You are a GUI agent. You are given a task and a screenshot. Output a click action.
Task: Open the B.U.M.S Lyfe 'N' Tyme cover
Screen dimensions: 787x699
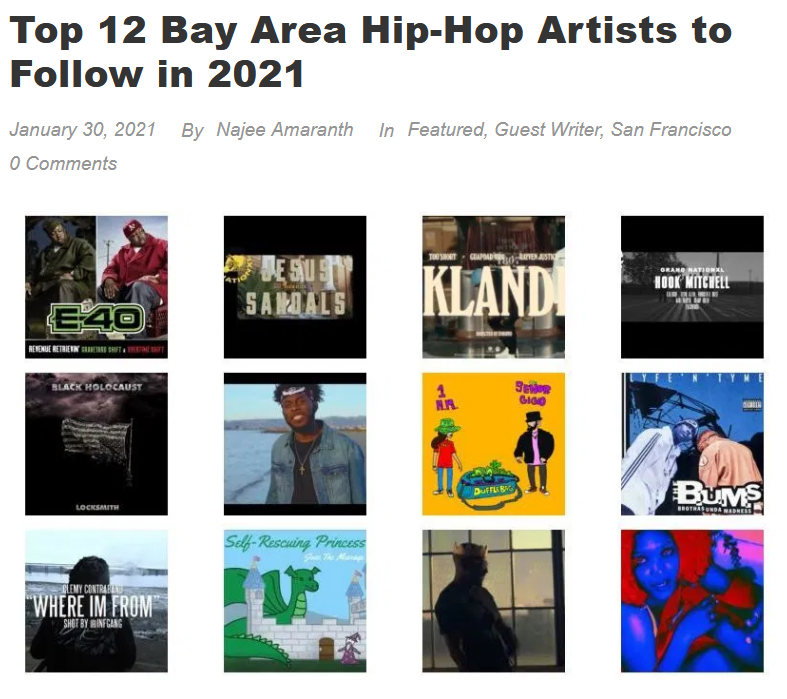coord(692,444)
